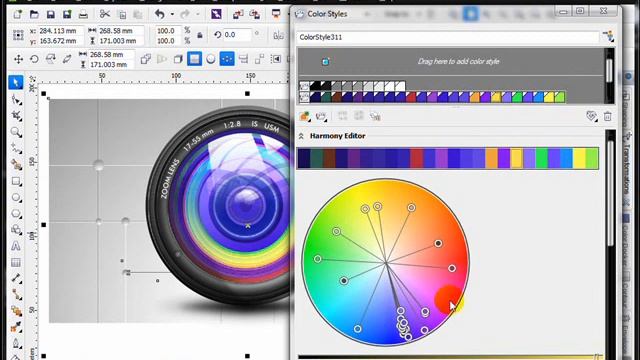Click the Delete trash icon in Color Styles
Image resolution: width=640 pixels, height=360 pixels.
tap(608, 116)
